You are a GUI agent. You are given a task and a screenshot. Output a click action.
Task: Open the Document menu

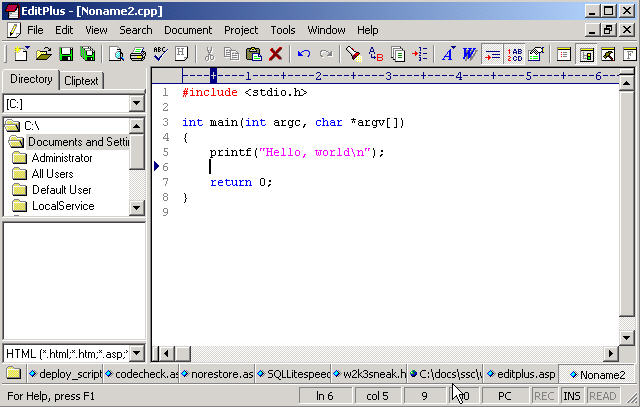click(188, 30)
